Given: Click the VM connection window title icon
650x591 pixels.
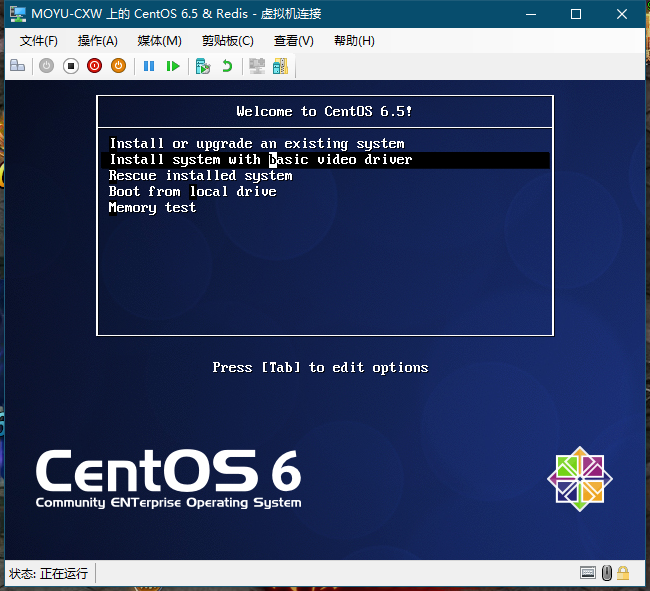Looking at the screenshot, I should (18, 14).
